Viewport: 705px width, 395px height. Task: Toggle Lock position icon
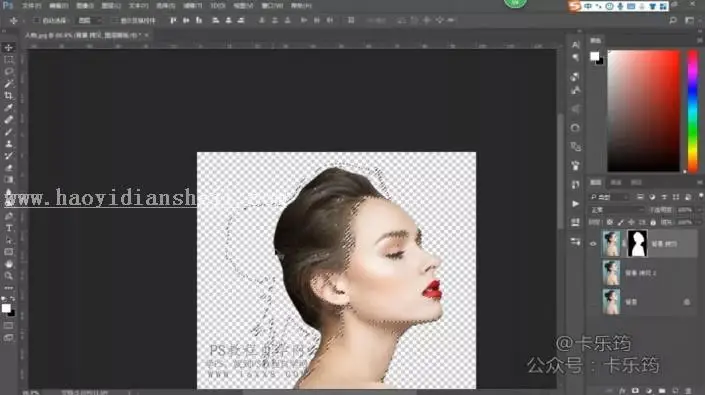point(631,222)
